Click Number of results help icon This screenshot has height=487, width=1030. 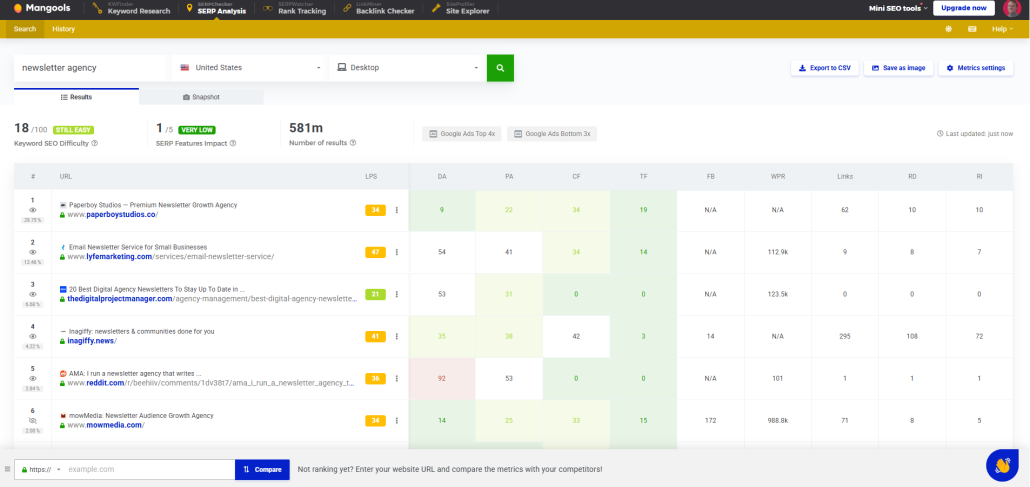(x=353, y=143)
